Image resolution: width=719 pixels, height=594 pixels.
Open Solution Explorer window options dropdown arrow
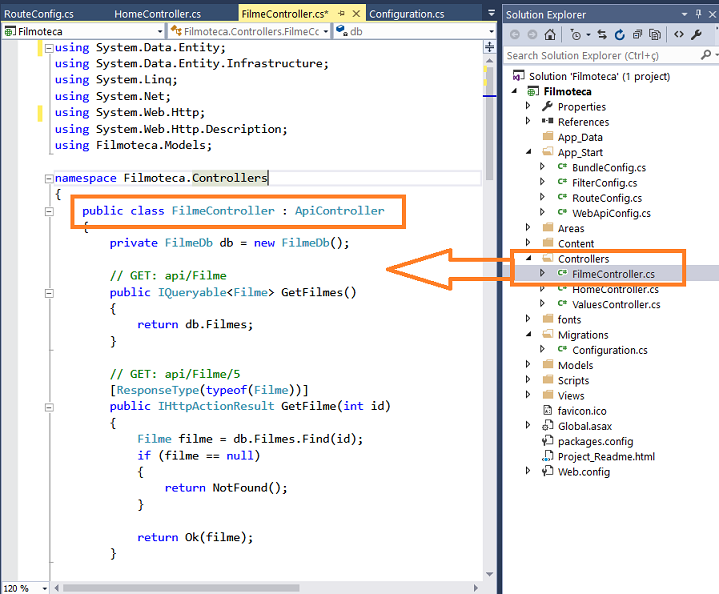click(685, 14)
